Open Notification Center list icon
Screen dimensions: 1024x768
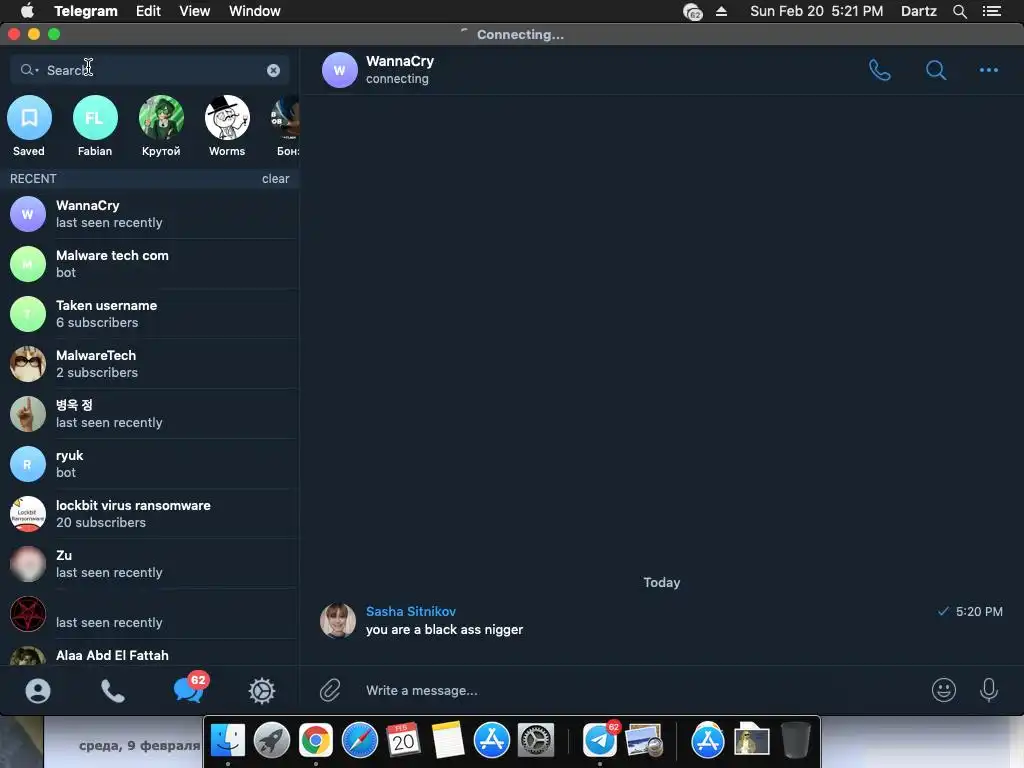(x=992, y=11)
